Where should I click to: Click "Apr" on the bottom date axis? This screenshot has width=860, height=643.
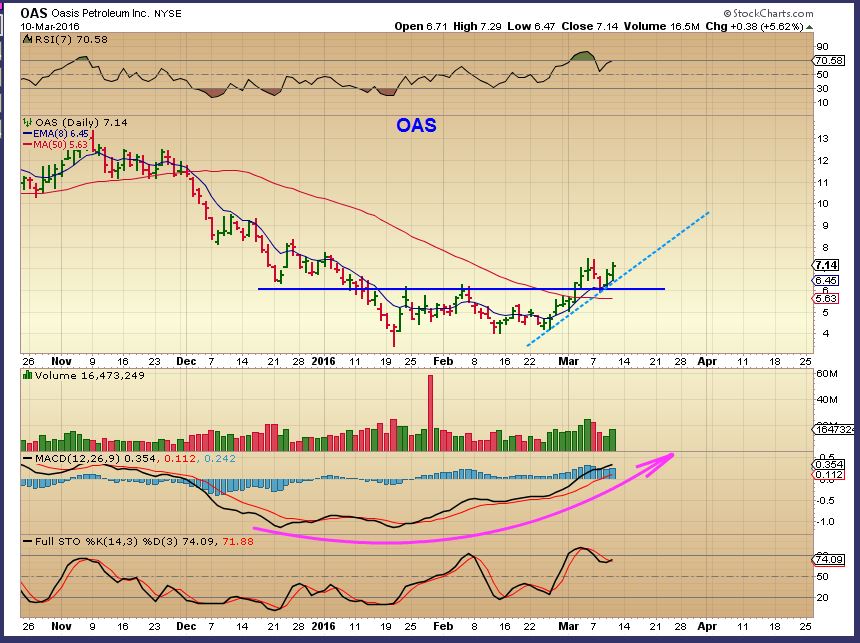click(x=707, y=626)
